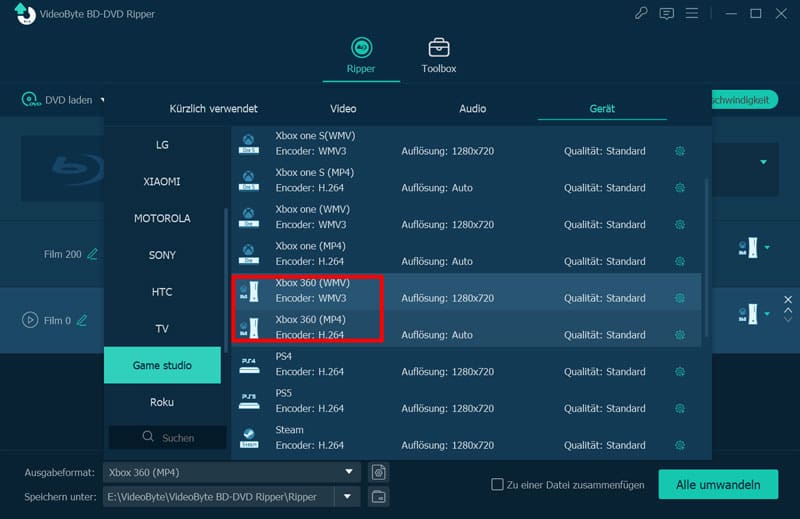Click the PS5 console icon

(x=249, y=402)
